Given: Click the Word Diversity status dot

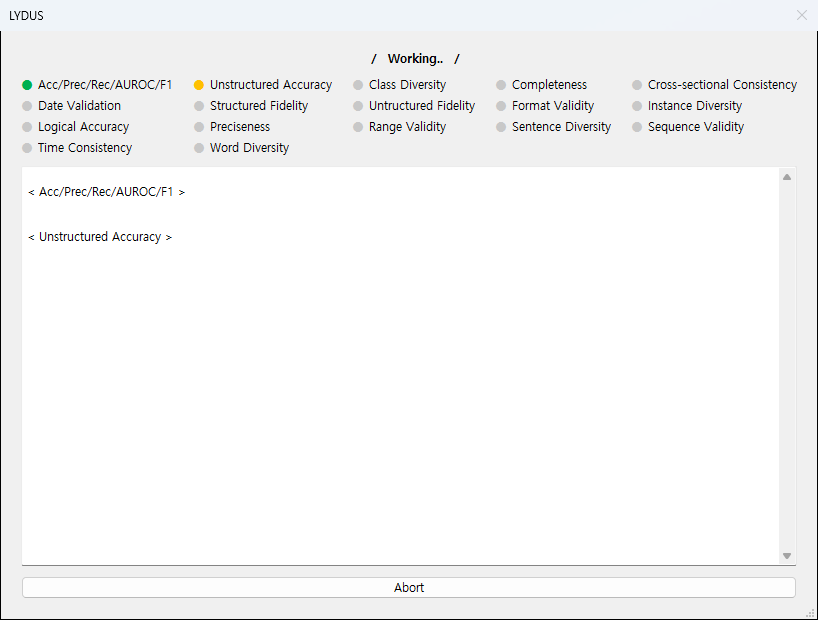Looking at the screenshot, I should [x=199, y=148].
